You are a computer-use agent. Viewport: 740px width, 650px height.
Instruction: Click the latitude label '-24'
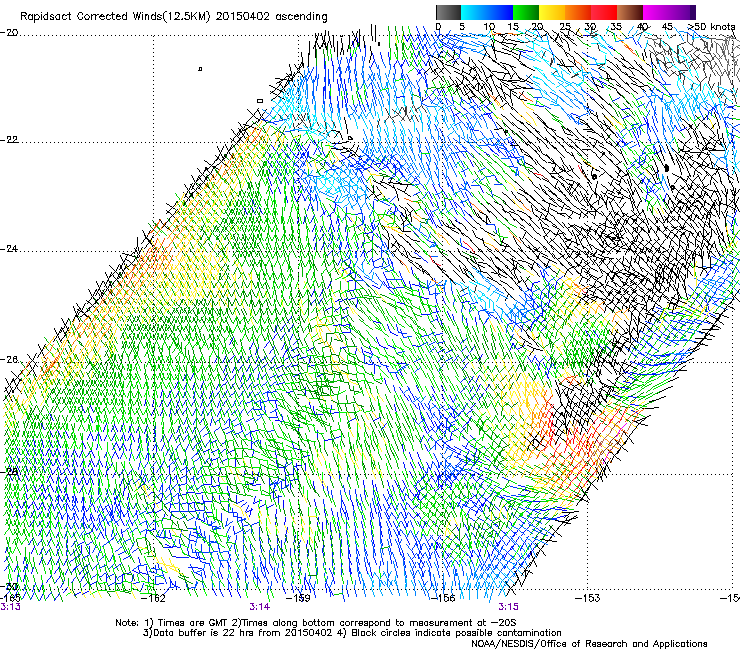tap(9, 249)
